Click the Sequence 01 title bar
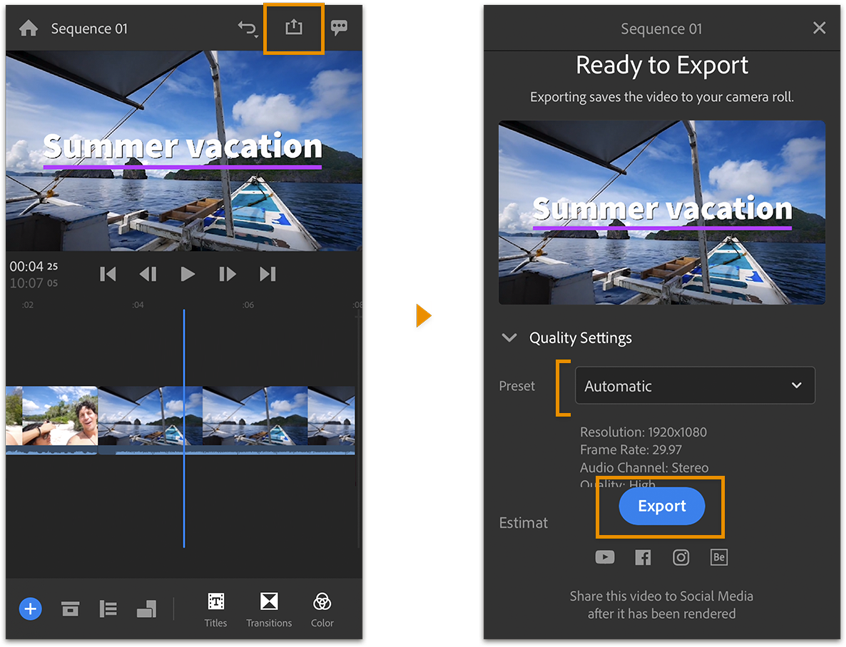The image size is (846, 647). point(661,28)
